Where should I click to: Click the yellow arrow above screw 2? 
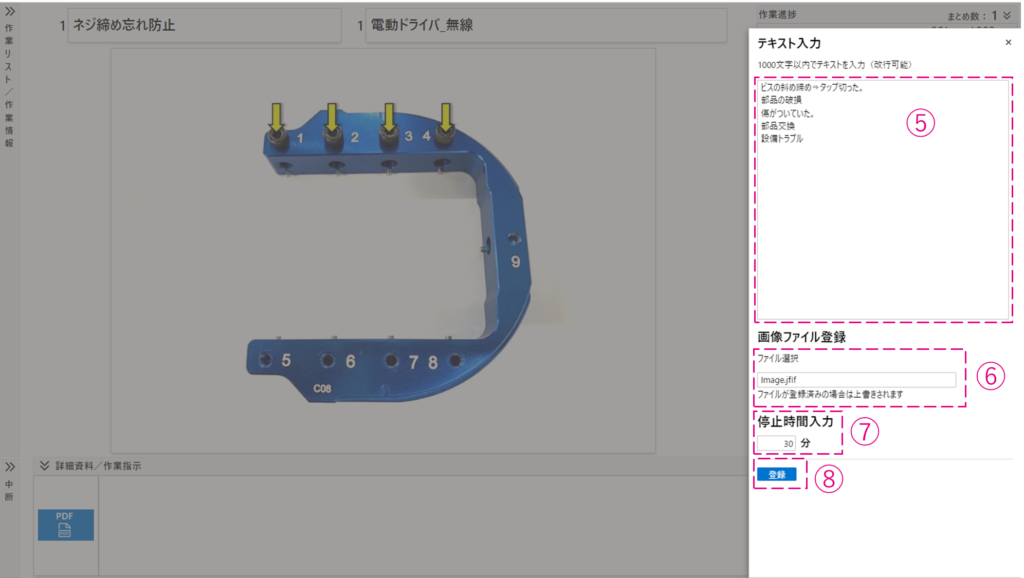point(332,117)
